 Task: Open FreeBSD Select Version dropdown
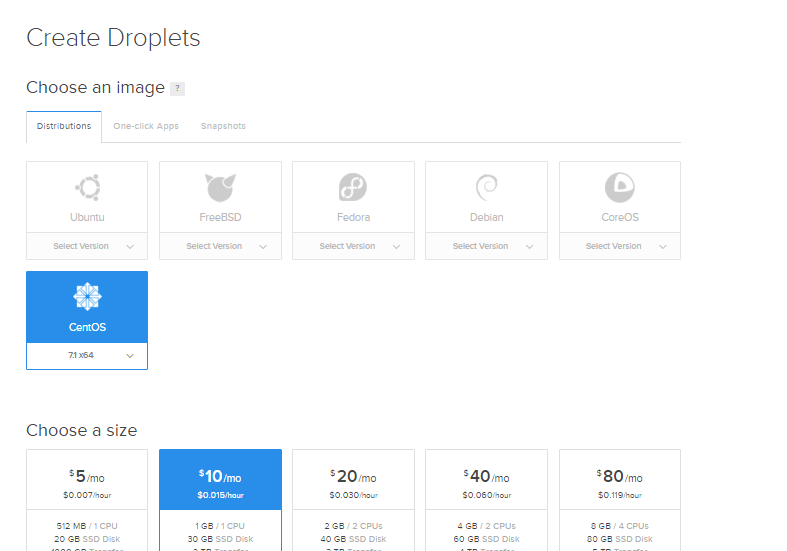[220, 246]
